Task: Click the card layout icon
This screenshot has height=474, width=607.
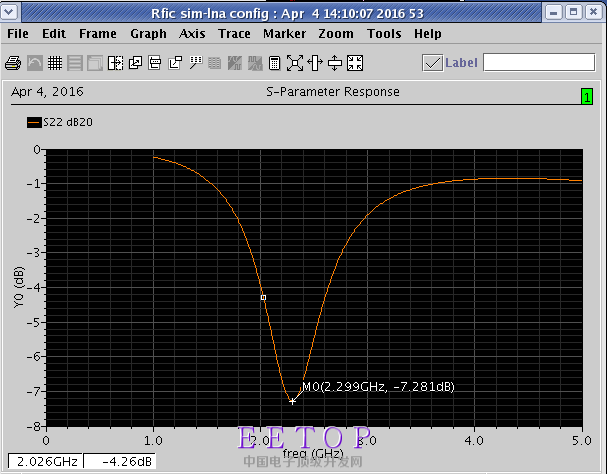Action: (155, 63)
